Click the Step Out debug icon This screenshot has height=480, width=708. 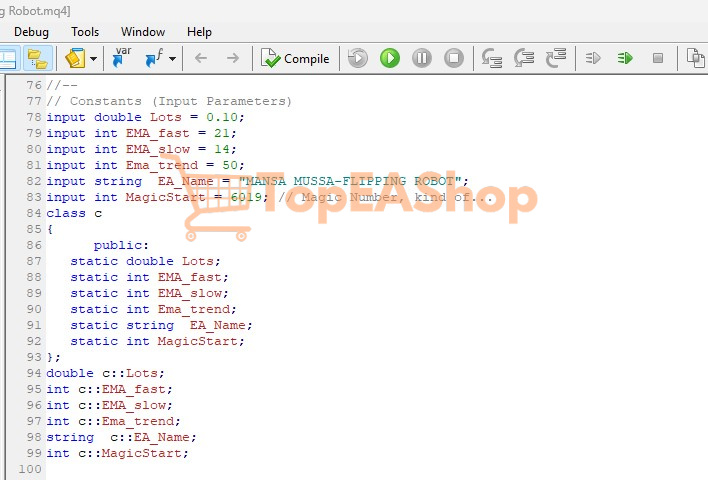coord(556,58)
